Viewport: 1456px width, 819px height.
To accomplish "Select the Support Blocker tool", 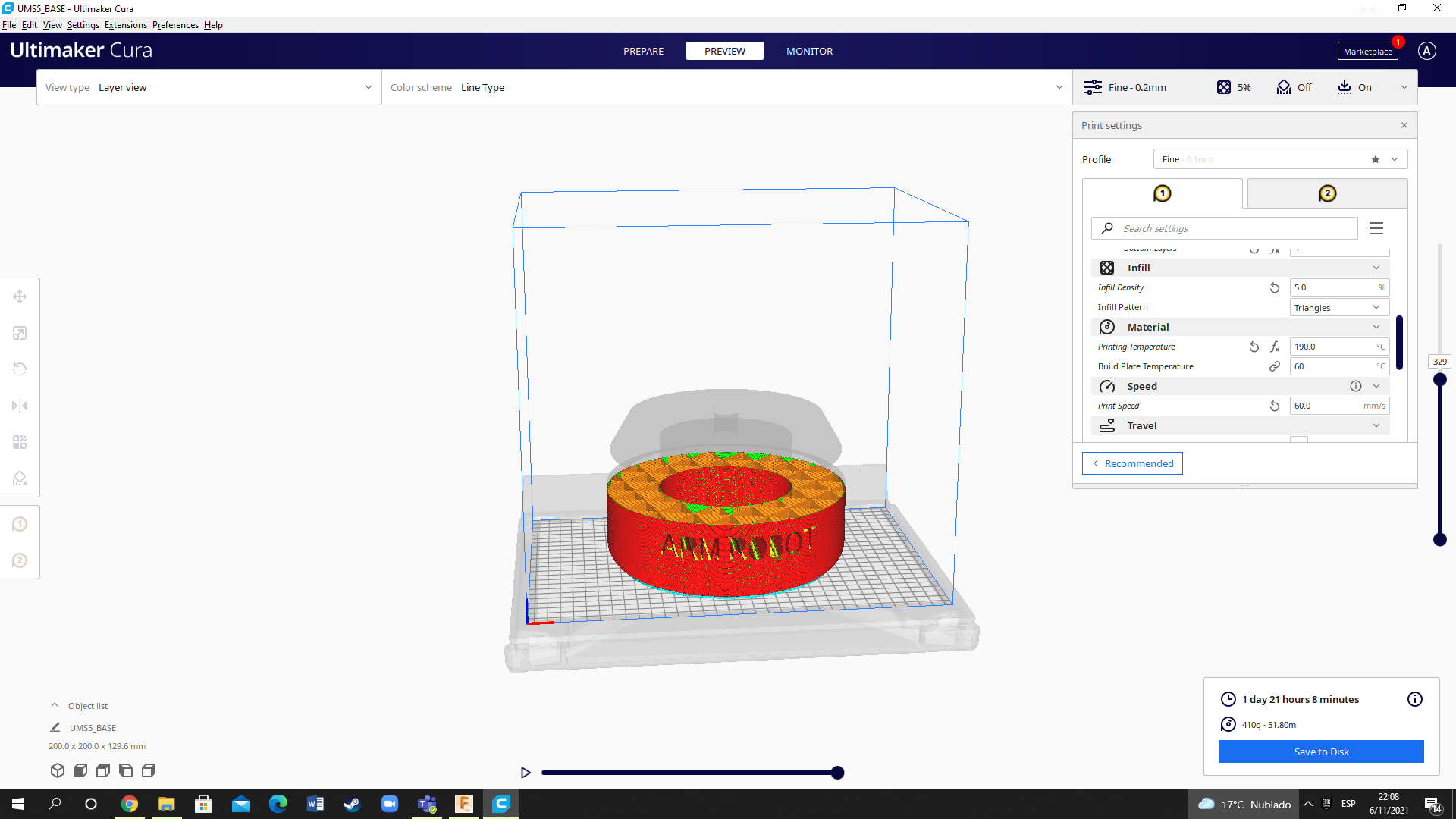I will pyautogui.click(x=20, y=479).
